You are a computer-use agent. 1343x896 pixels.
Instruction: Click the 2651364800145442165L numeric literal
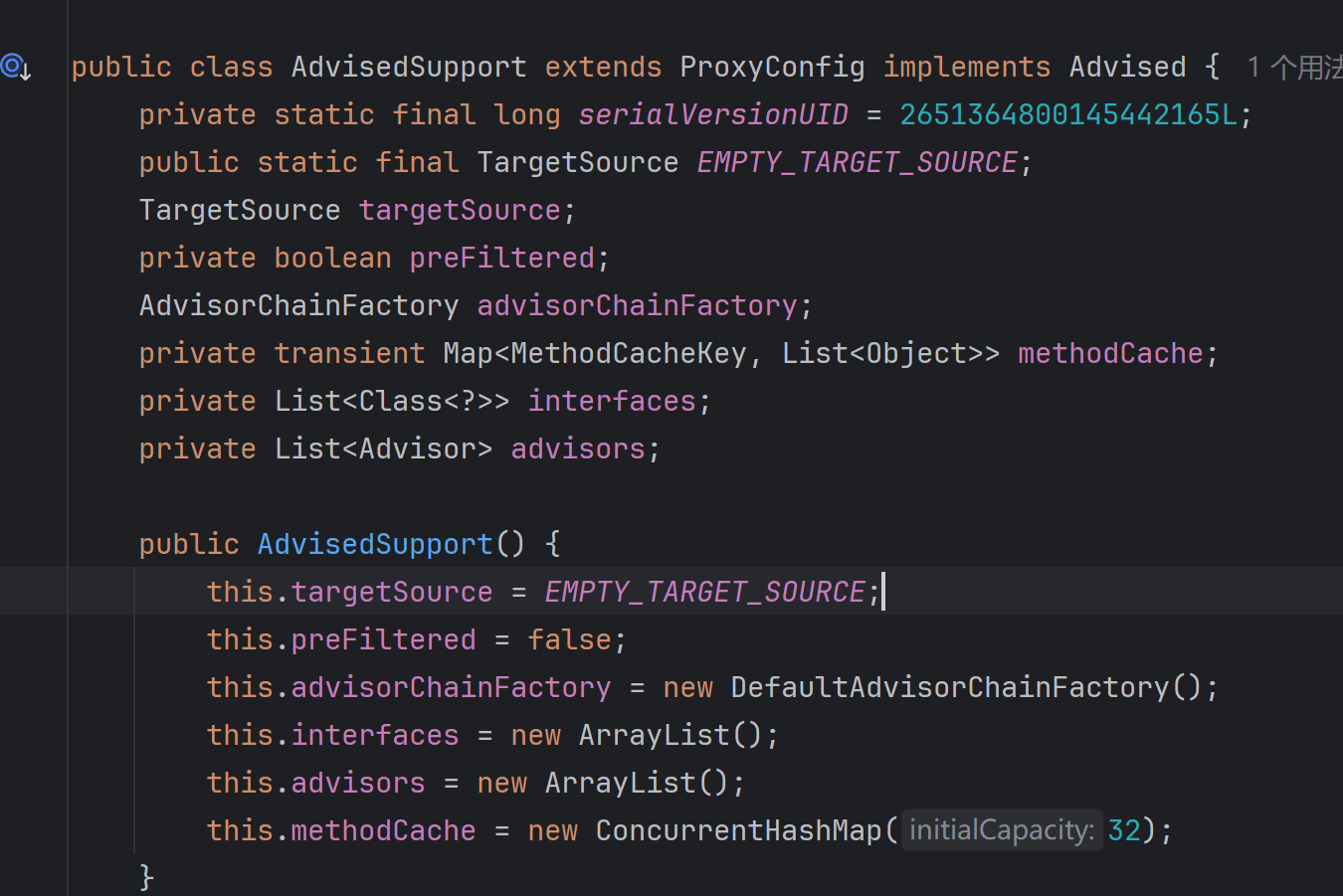point(1067,115)
